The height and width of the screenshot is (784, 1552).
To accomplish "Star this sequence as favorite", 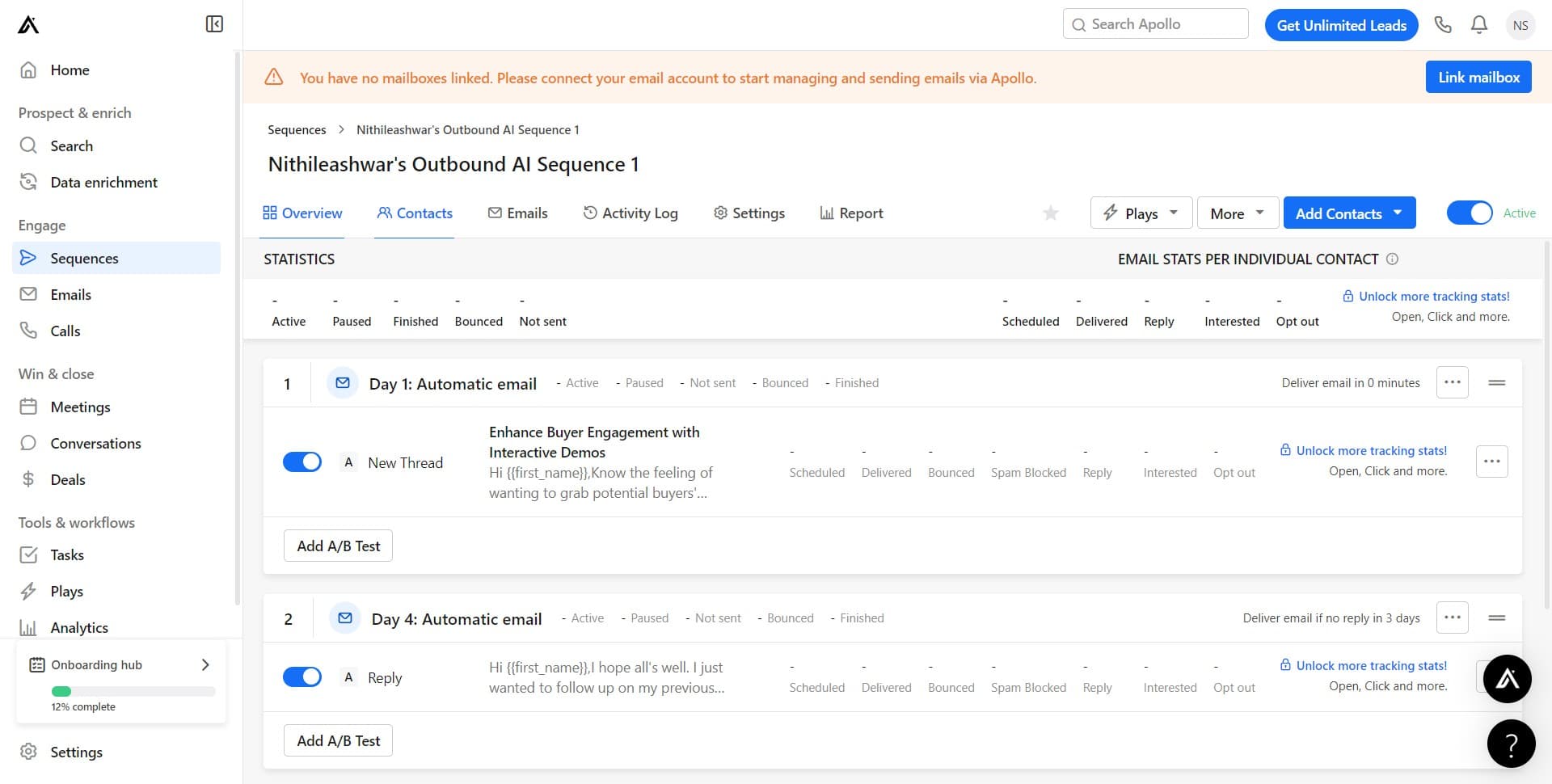I will click(1050, 213).
